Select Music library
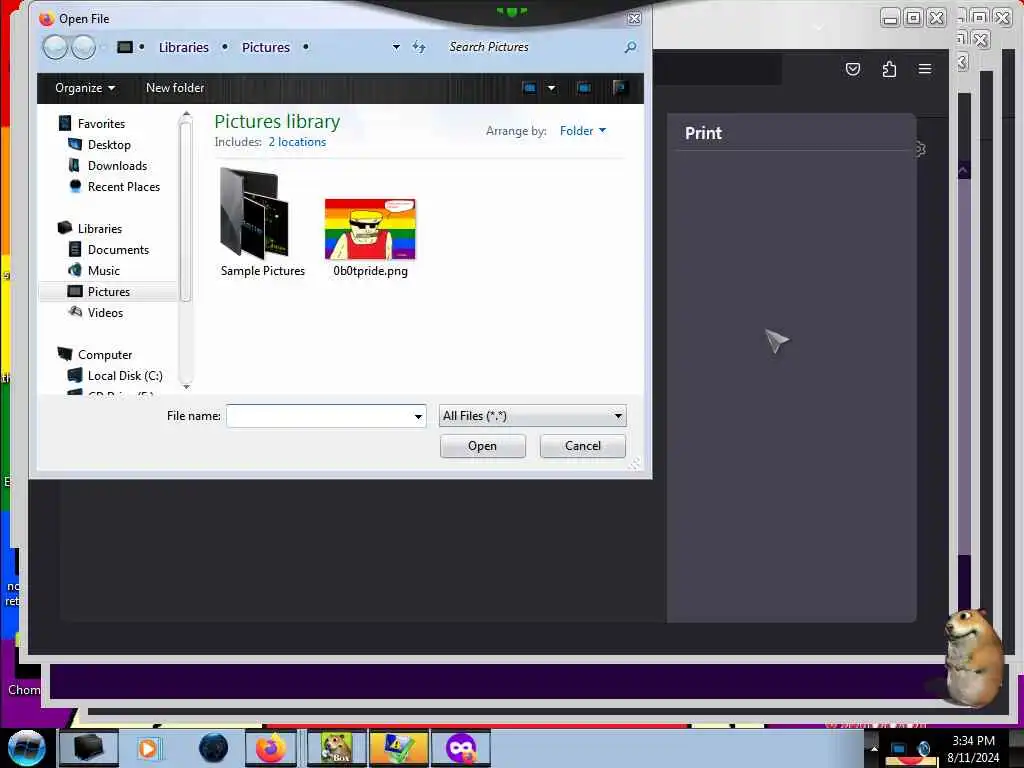The image size is (1024, 768). click(x=104, y=270)
